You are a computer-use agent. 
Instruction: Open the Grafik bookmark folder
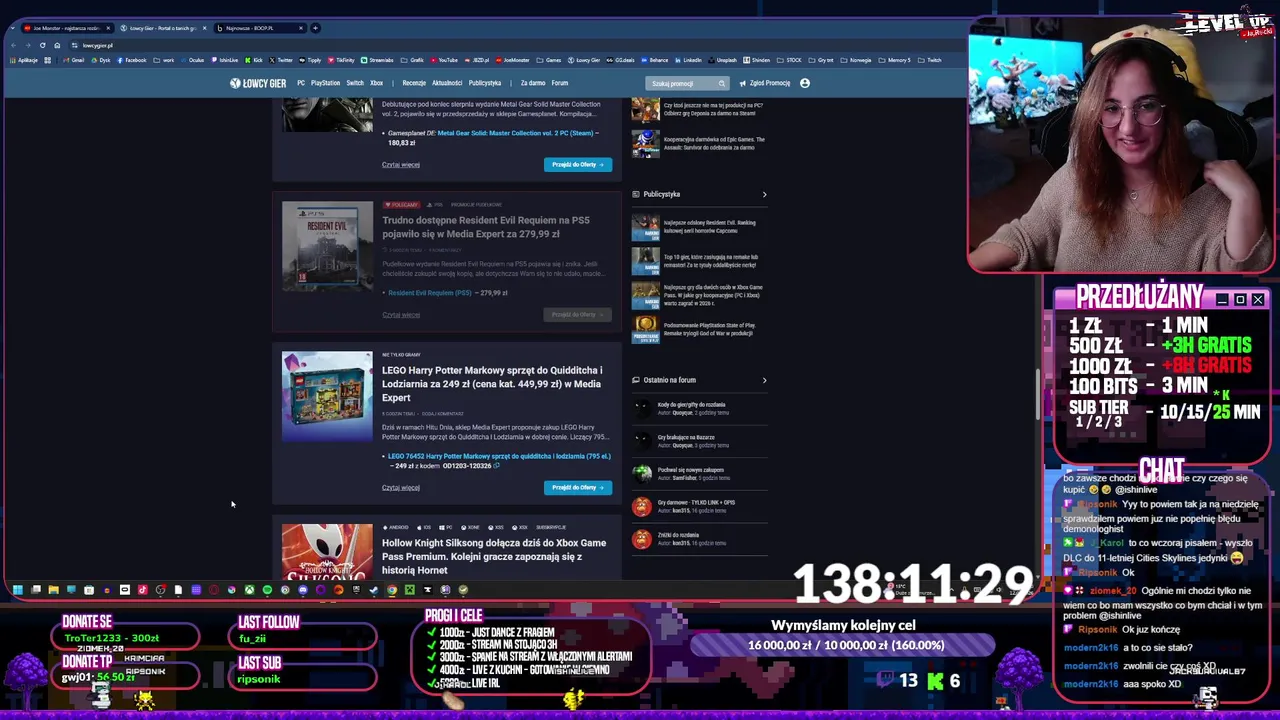point(412,60)
